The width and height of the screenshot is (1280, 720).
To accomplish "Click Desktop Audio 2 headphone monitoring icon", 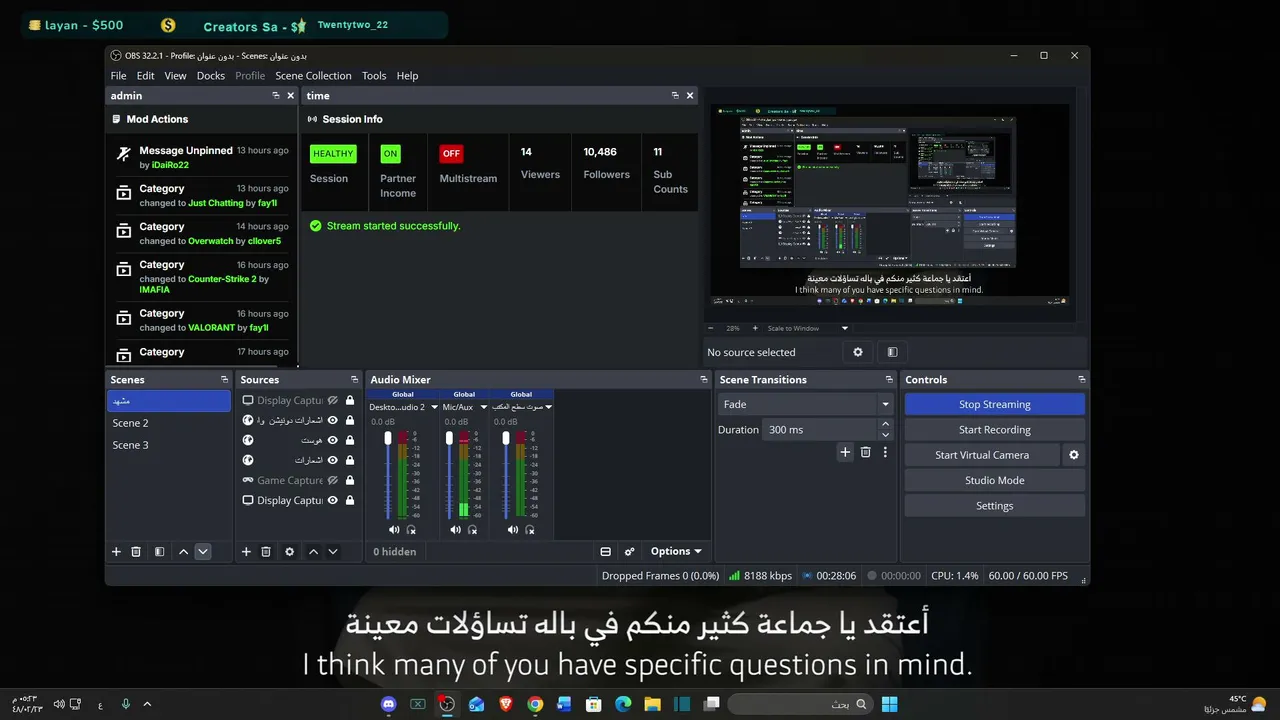I will (x=411, y=530).
